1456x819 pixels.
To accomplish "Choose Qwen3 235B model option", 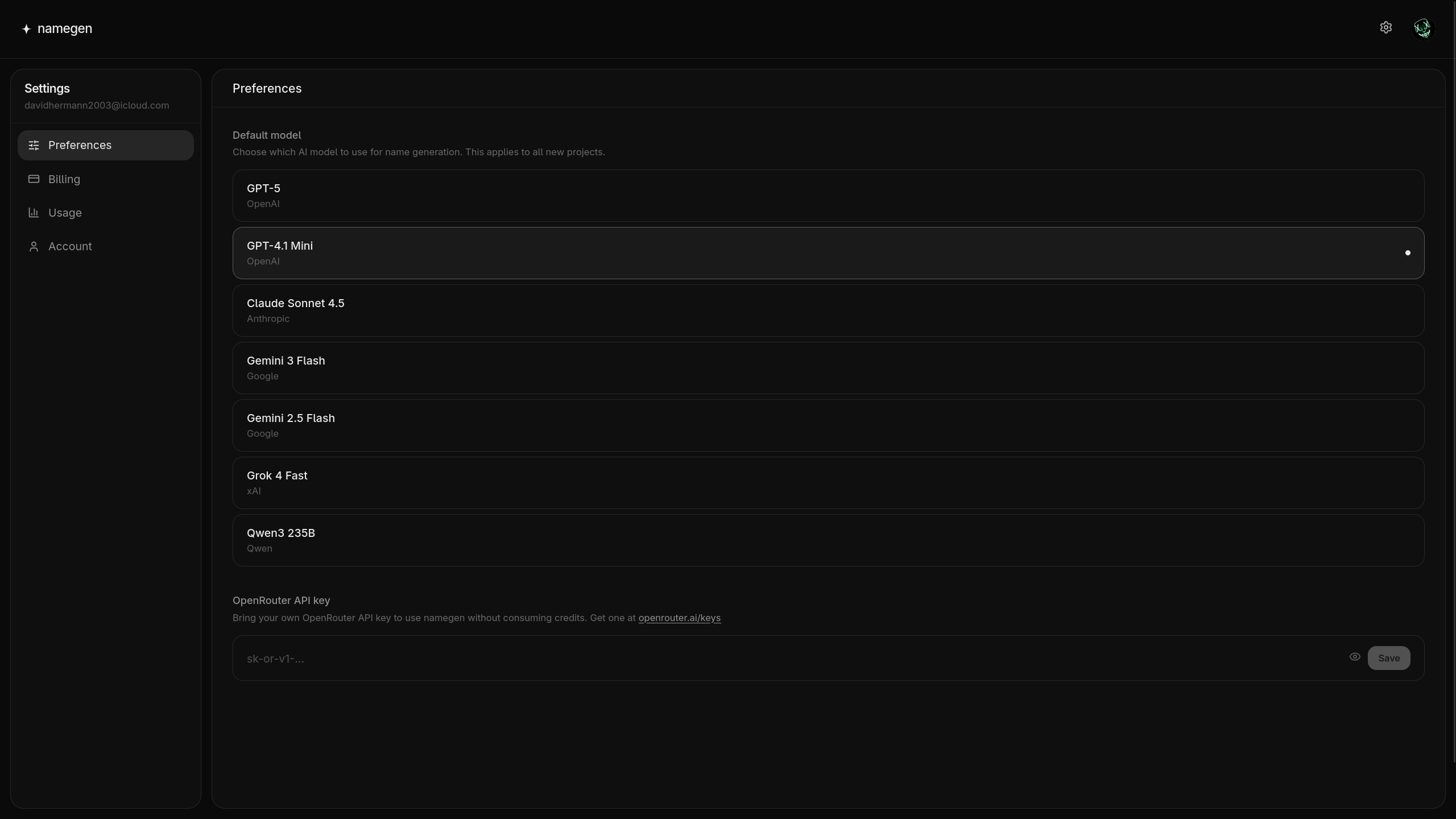I will 828,540.
